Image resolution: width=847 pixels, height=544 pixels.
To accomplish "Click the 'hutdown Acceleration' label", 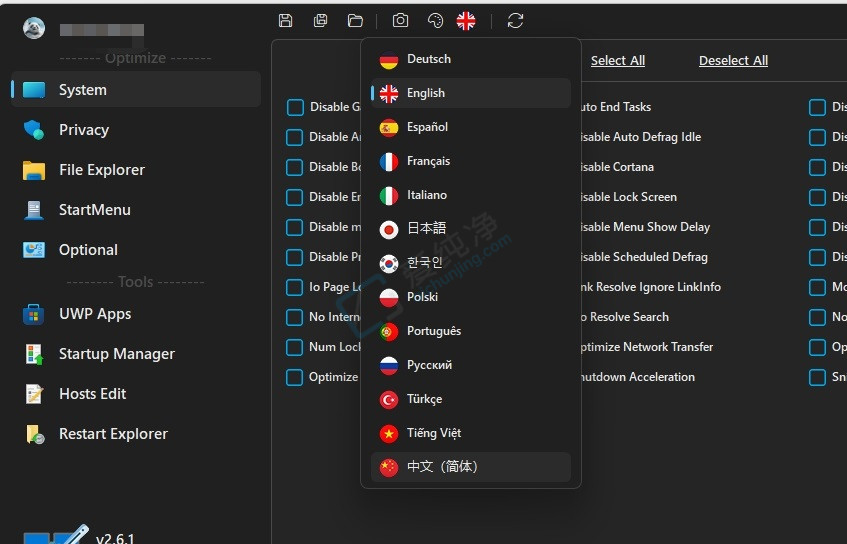I will pyautogui.click(x=638, y=377).
